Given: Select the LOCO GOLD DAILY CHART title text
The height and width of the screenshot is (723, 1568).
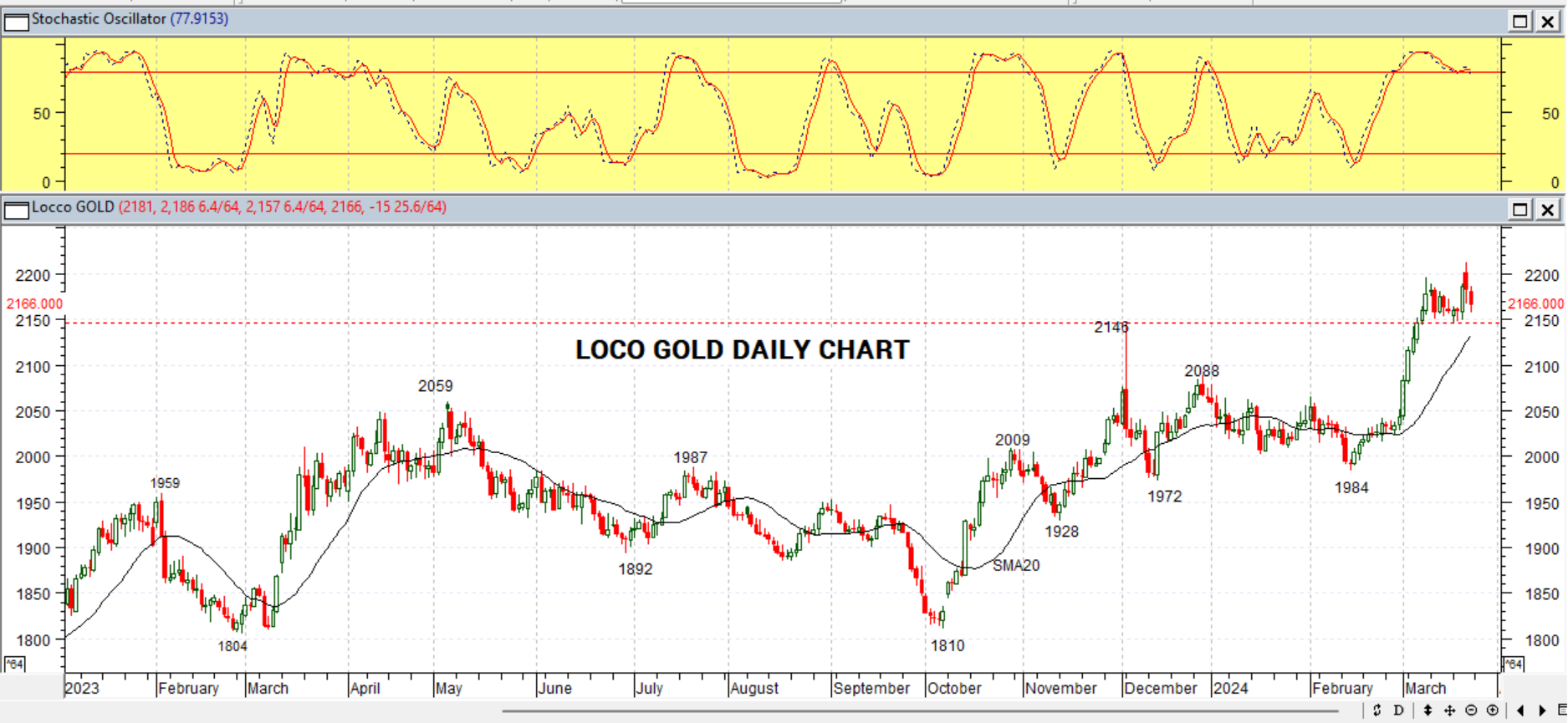Looking at the screenshot, I should click(742, 349).
